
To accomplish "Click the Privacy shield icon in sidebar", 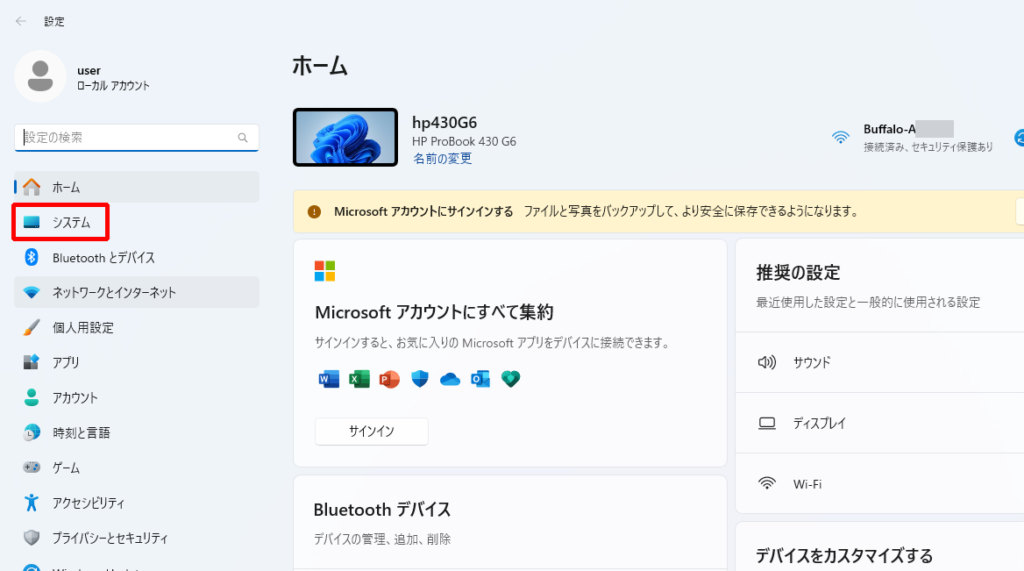I will coord(31,538).
